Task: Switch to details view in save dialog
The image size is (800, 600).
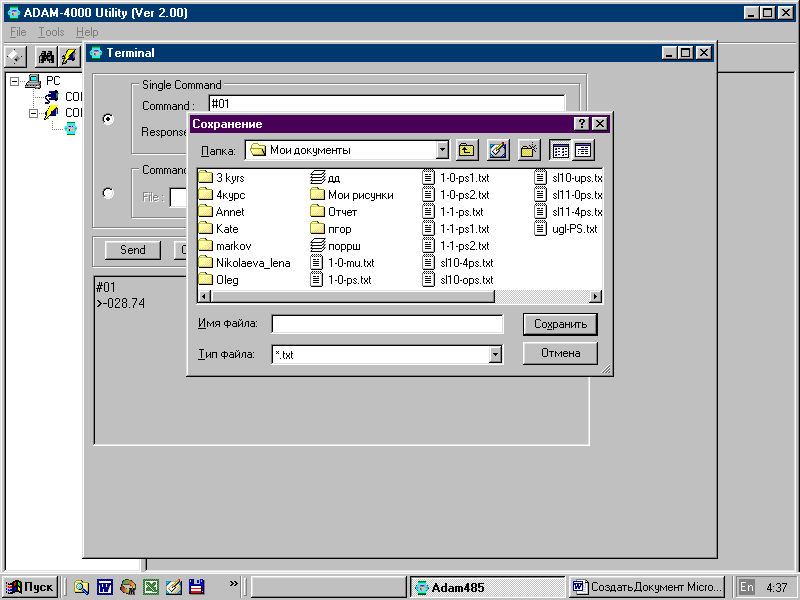Action: [583, 150]
